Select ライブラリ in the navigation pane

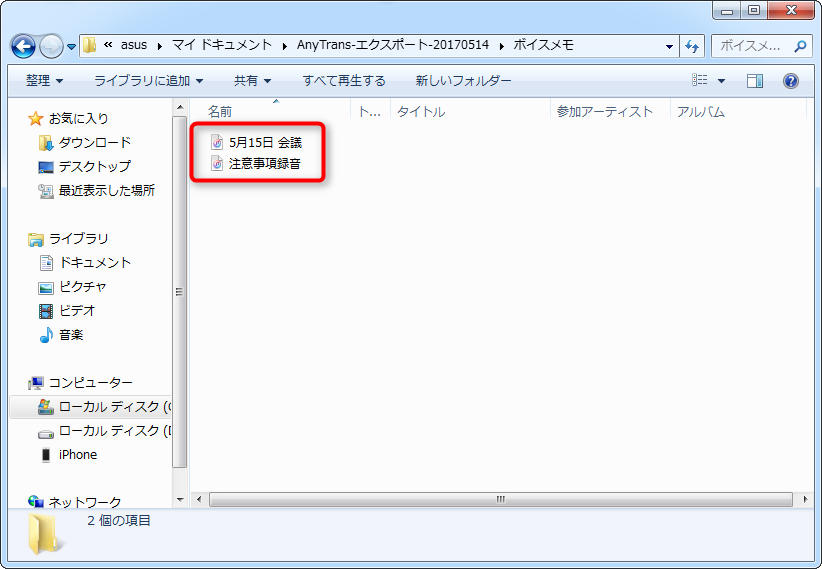tap(79, 239)
